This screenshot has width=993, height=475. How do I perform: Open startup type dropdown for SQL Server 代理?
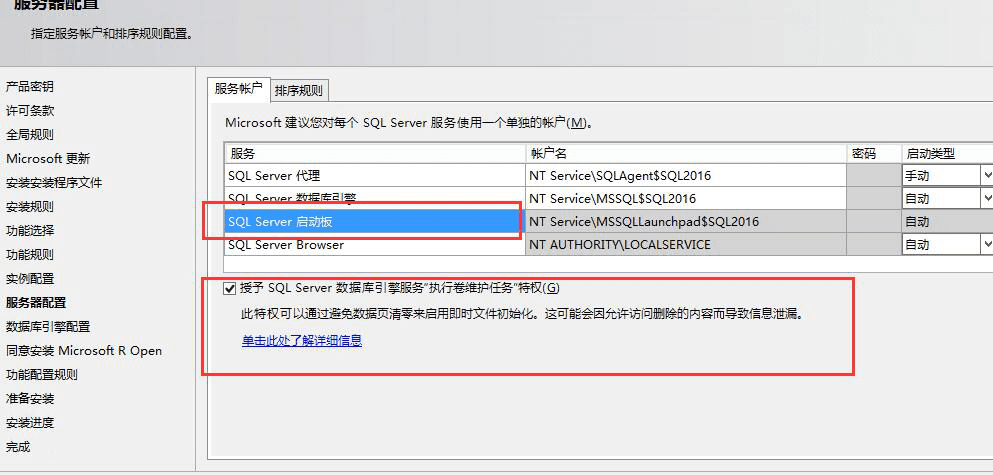(987, 175)
